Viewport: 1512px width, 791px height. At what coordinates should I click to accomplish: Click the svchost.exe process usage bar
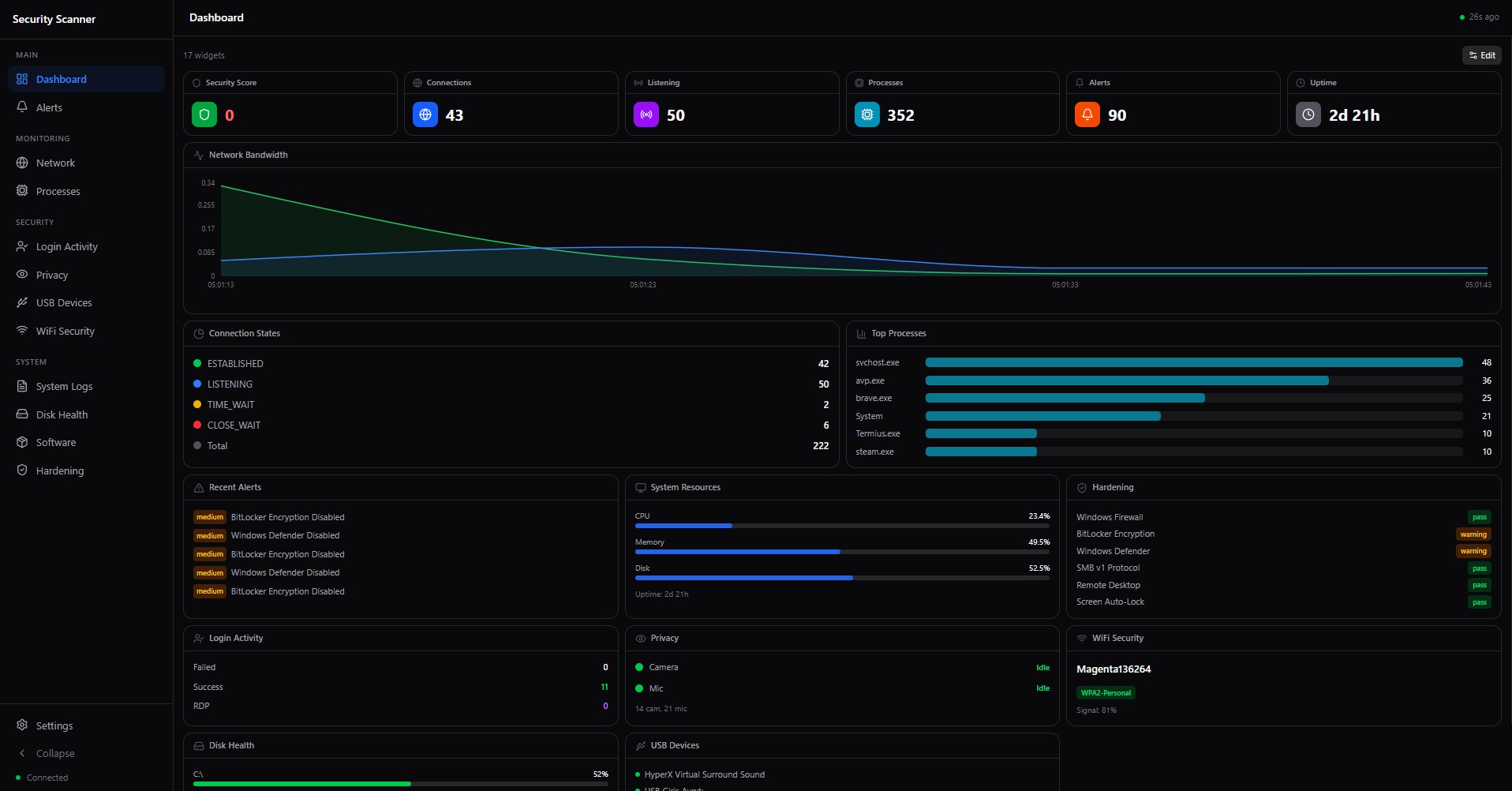(1193, 363)
